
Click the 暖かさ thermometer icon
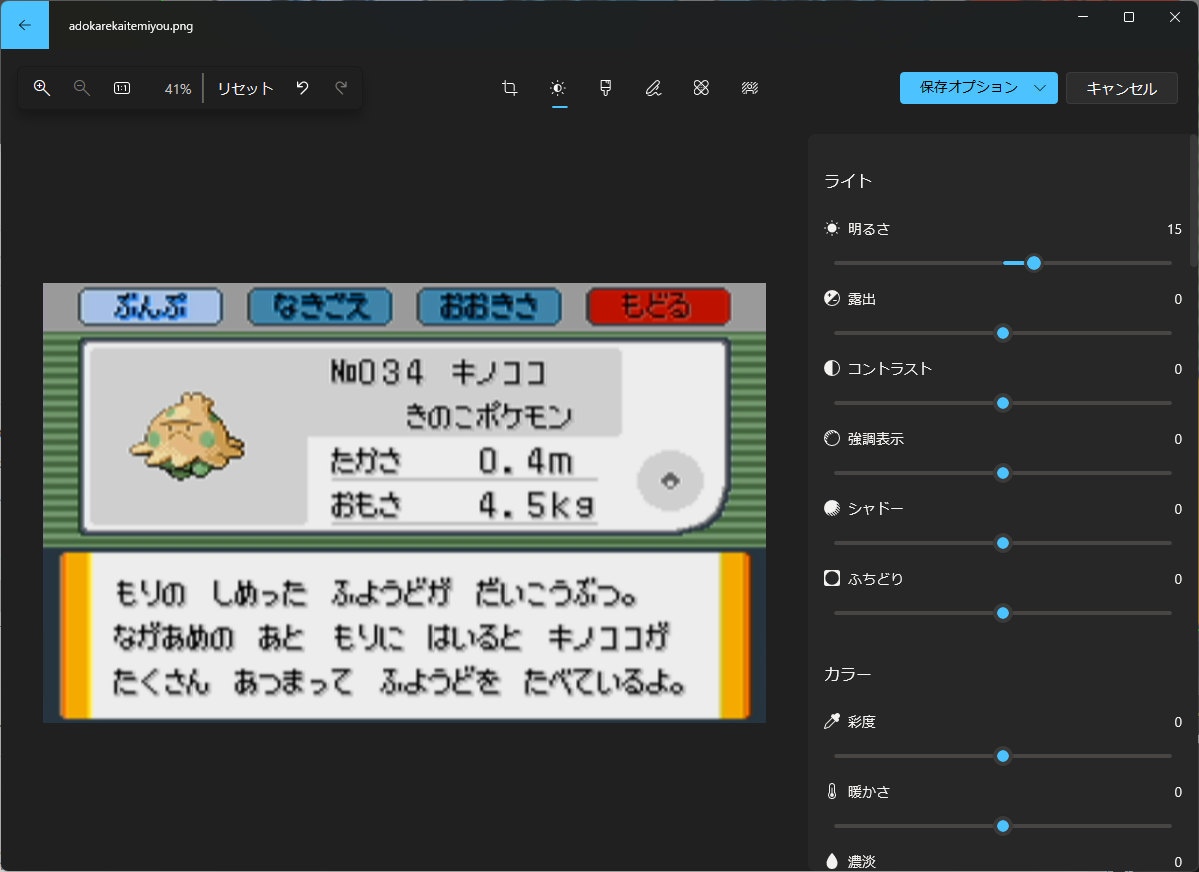point(832,791)
